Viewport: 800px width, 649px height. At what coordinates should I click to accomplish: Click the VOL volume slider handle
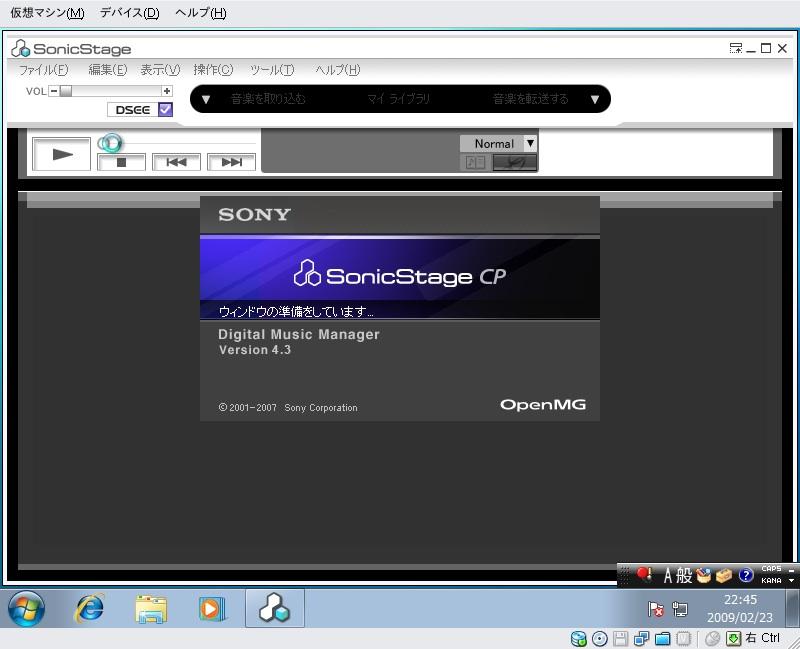(66, 91)
